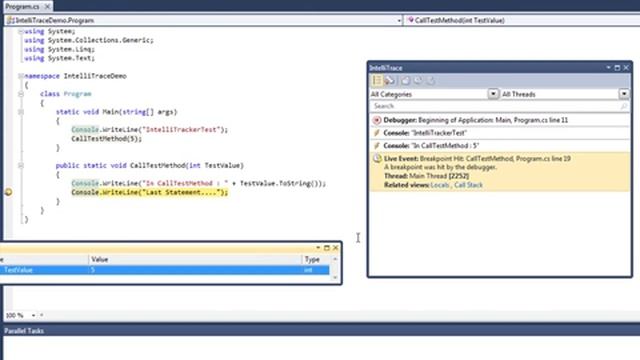Screen dimensions: 640x360
Task: Click the using System.Collections.Generic; line
Action: point(89,40)
